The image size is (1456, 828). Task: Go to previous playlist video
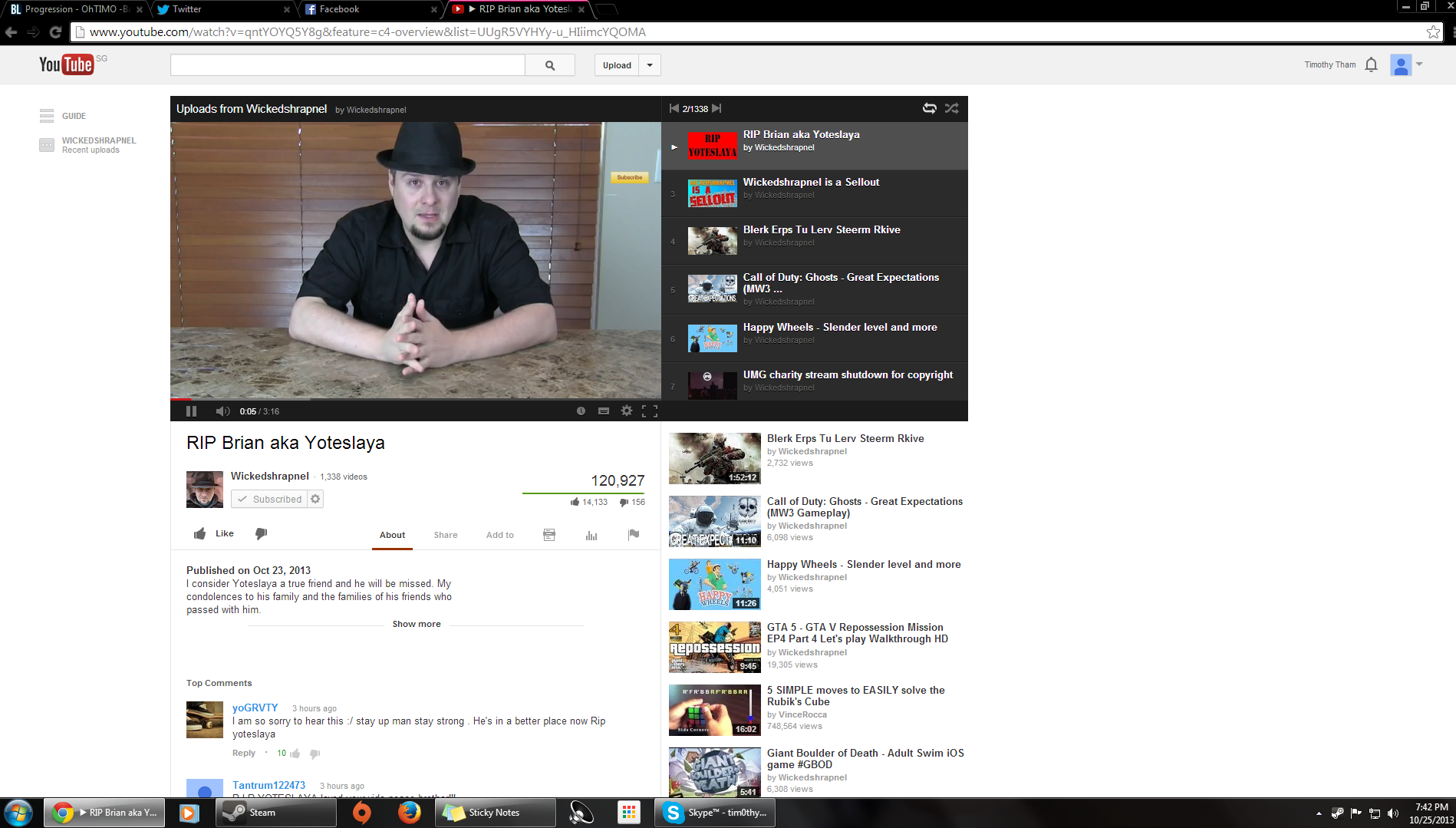[674, 108]
